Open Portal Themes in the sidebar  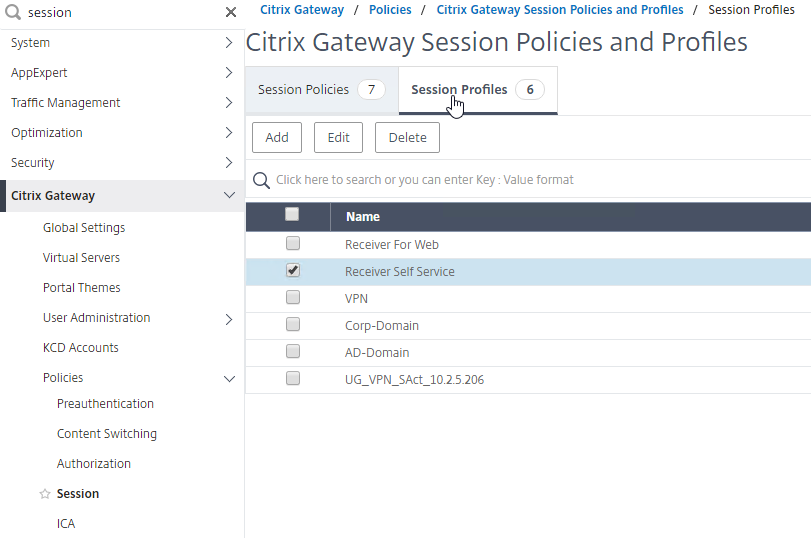82,288
